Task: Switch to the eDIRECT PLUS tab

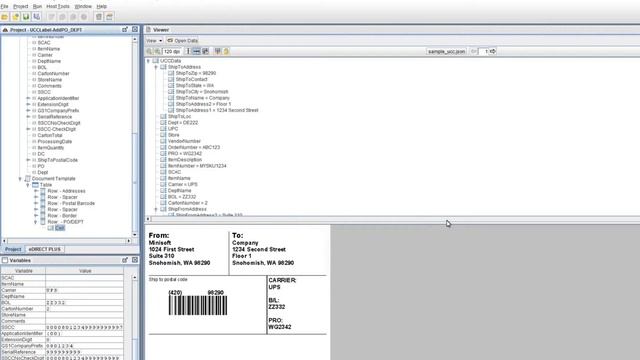Action: click(x=44, y=249)
